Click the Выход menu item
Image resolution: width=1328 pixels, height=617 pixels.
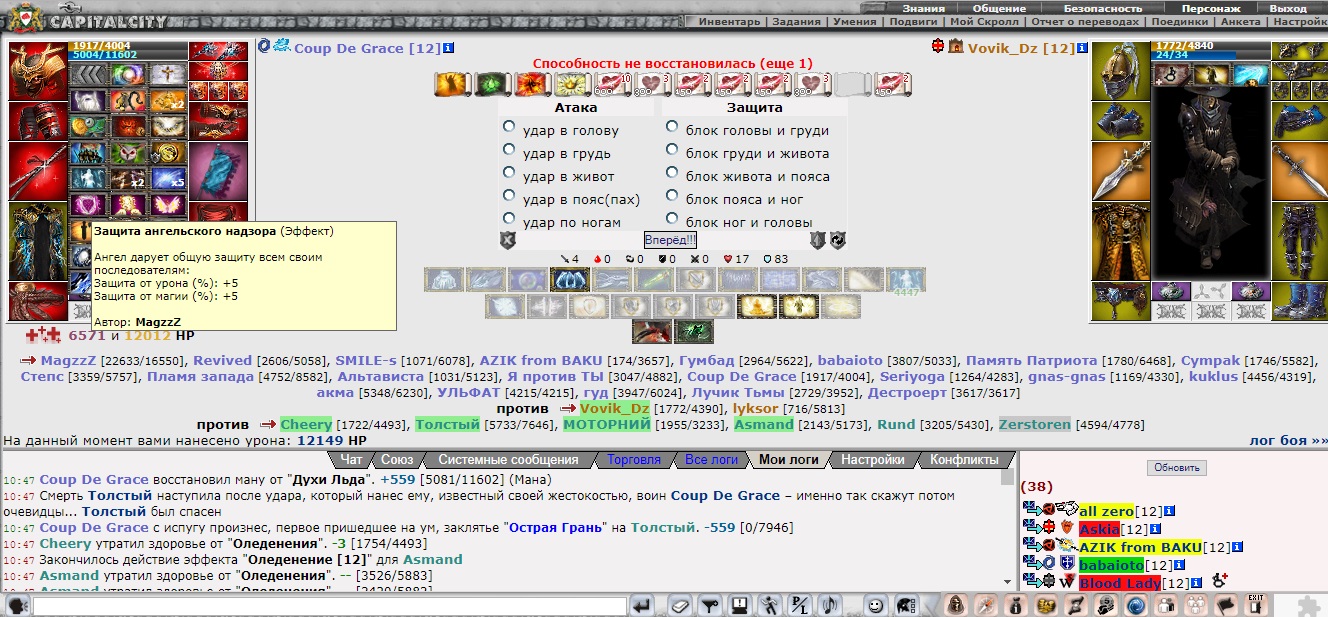pos(1288,8)
